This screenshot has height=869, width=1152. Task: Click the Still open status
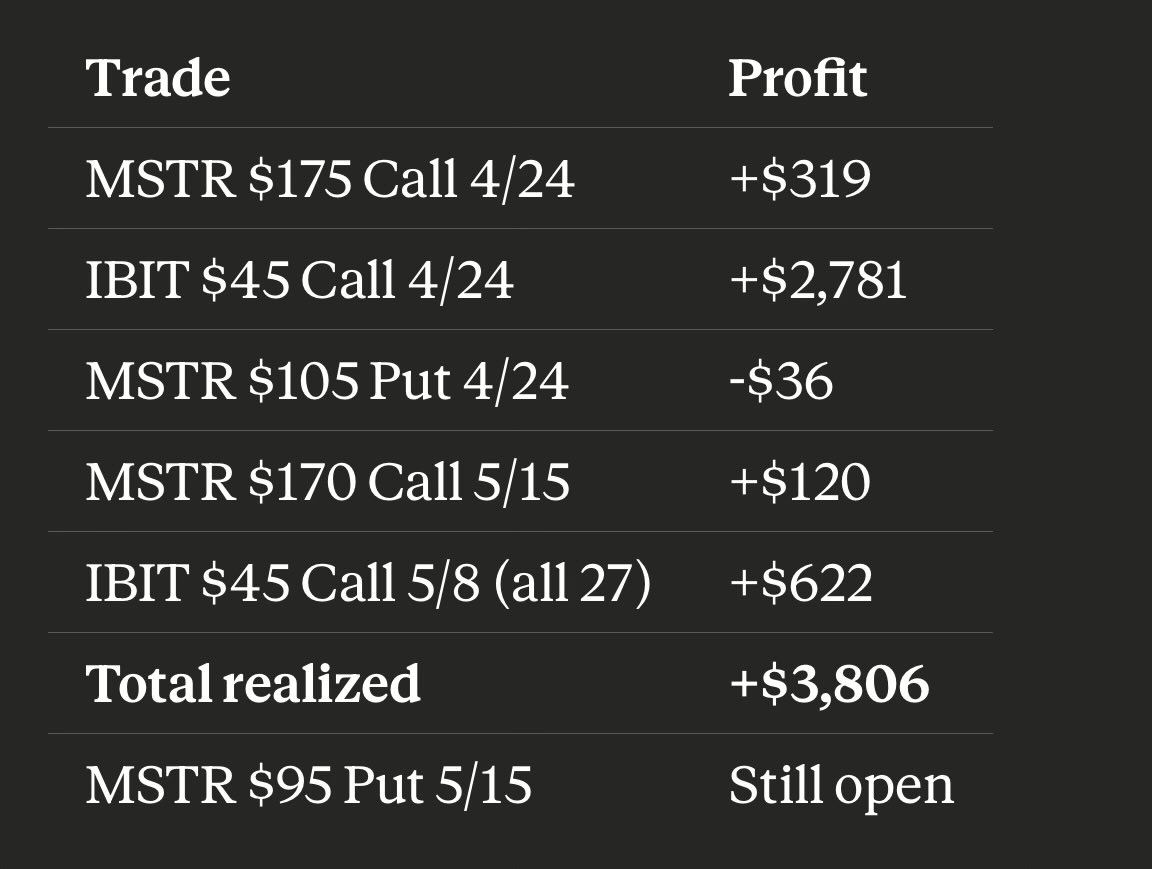841,786
